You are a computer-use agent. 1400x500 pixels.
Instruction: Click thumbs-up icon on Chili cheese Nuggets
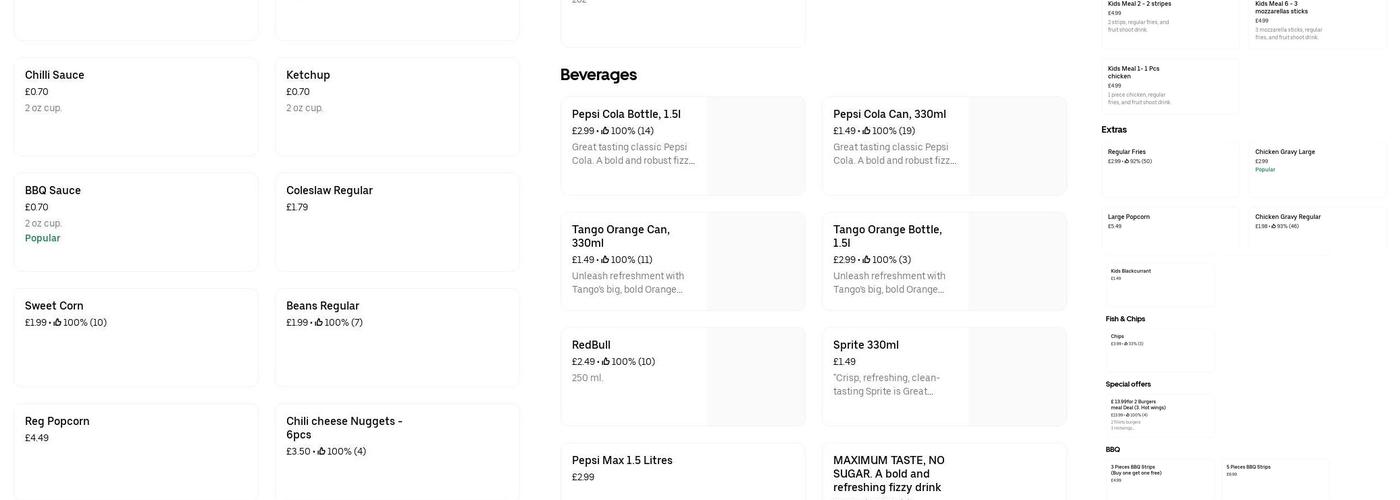322,452
